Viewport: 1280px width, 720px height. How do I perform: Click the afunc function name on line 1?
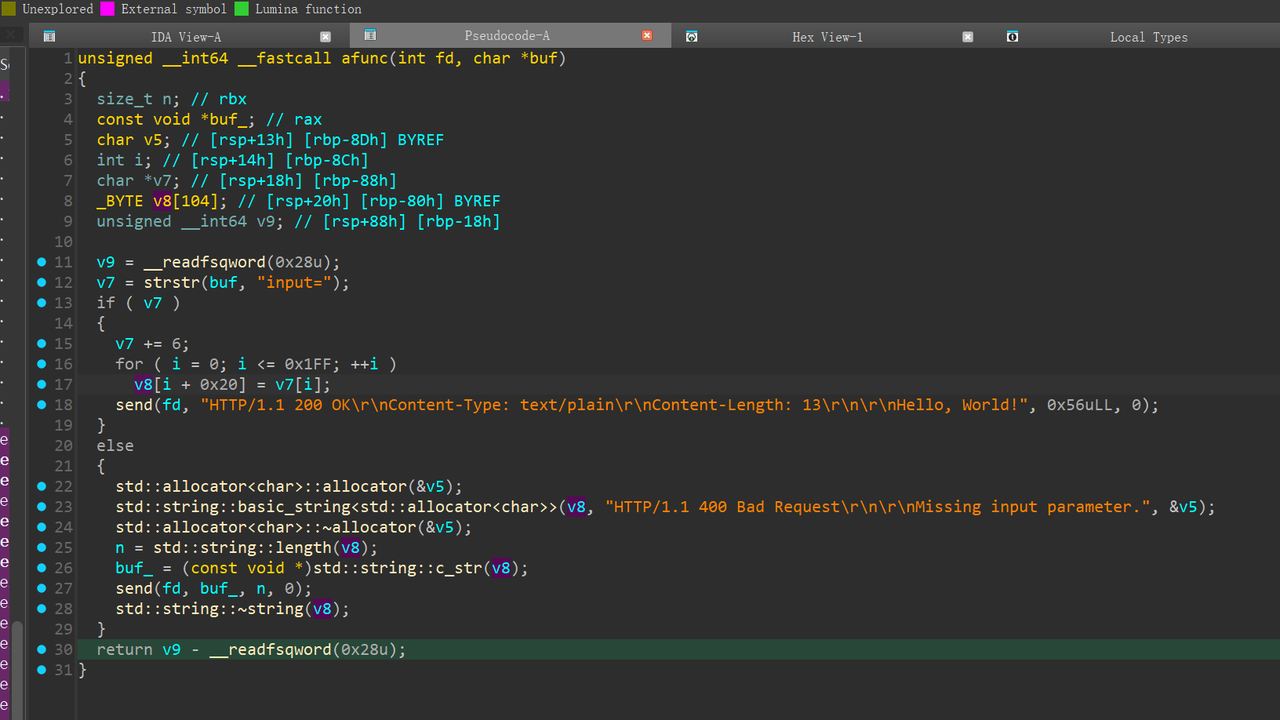tap(364, 58)
